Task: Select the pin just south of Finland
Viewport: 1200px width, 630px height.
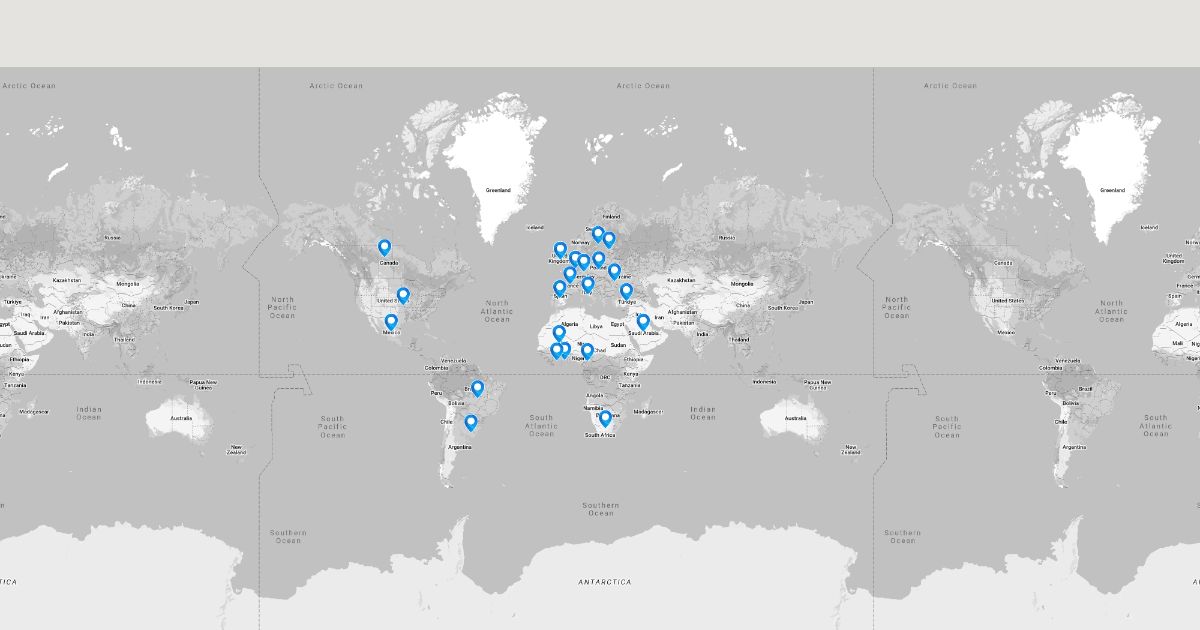Action: click(608, 239)
